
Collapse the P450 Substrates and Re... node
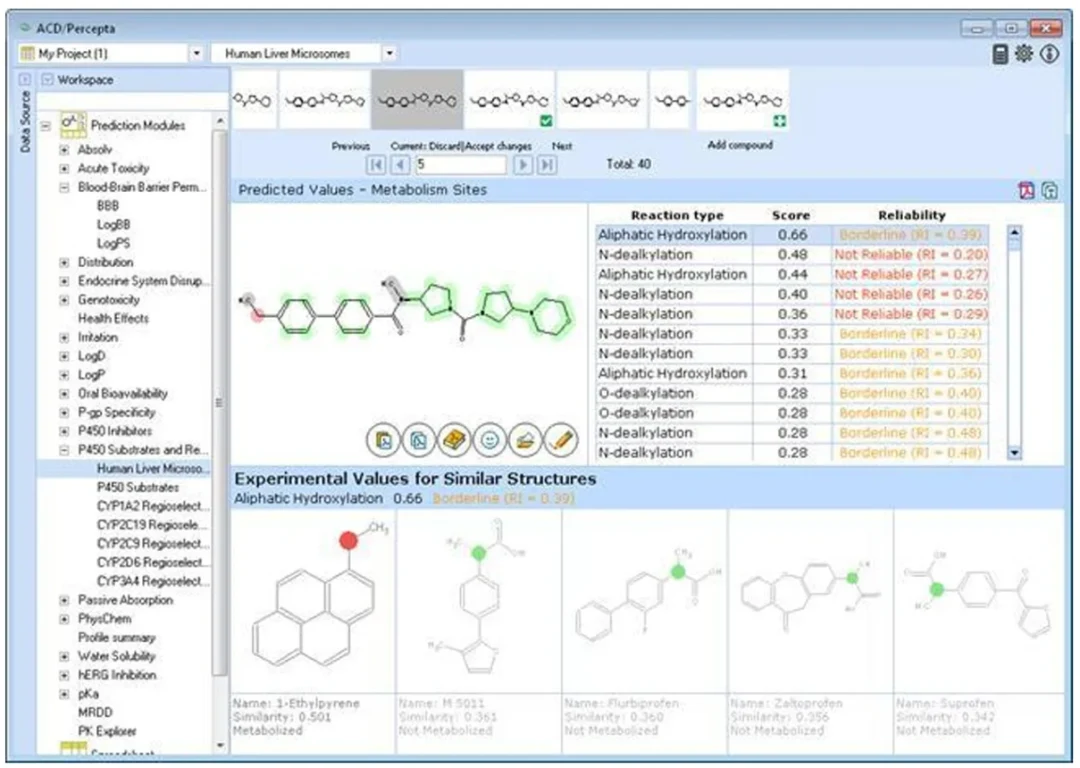[x=64, y=450]
